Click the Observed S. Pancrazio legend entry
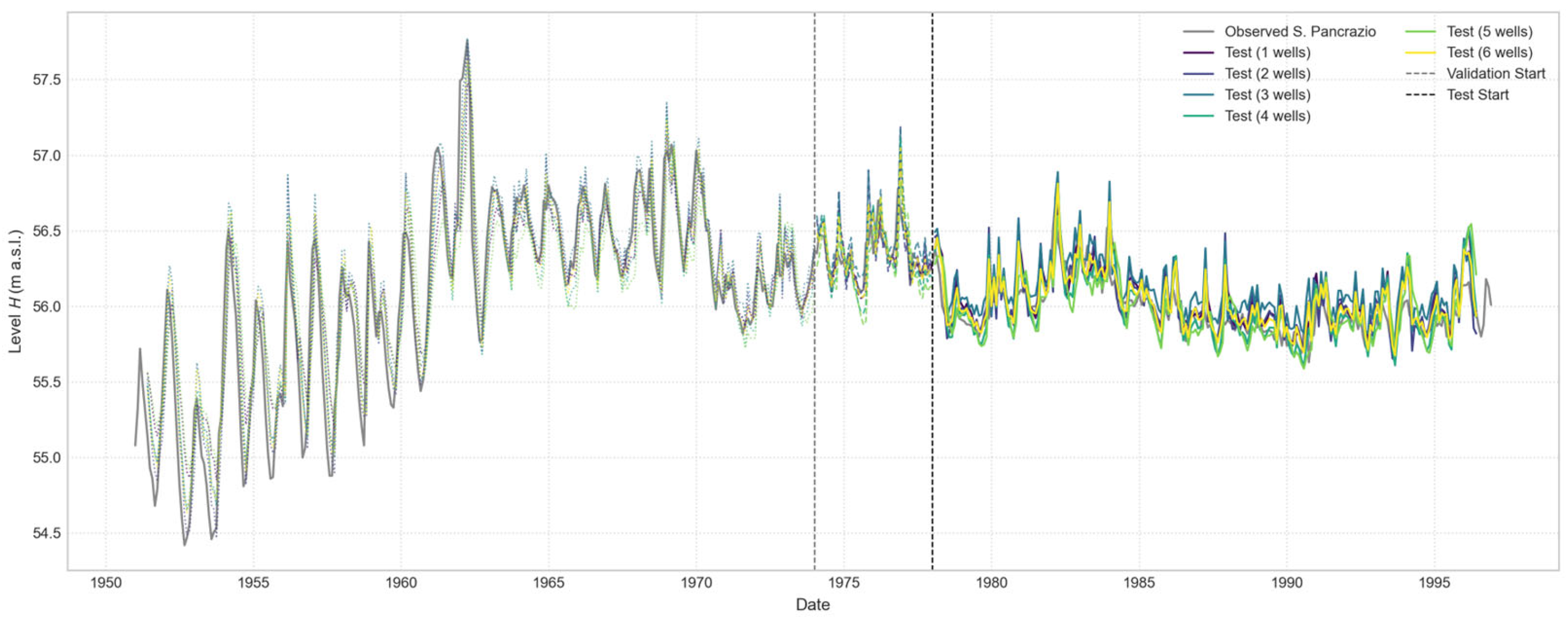1568x618 pixels. click(x=1300, y=32)
